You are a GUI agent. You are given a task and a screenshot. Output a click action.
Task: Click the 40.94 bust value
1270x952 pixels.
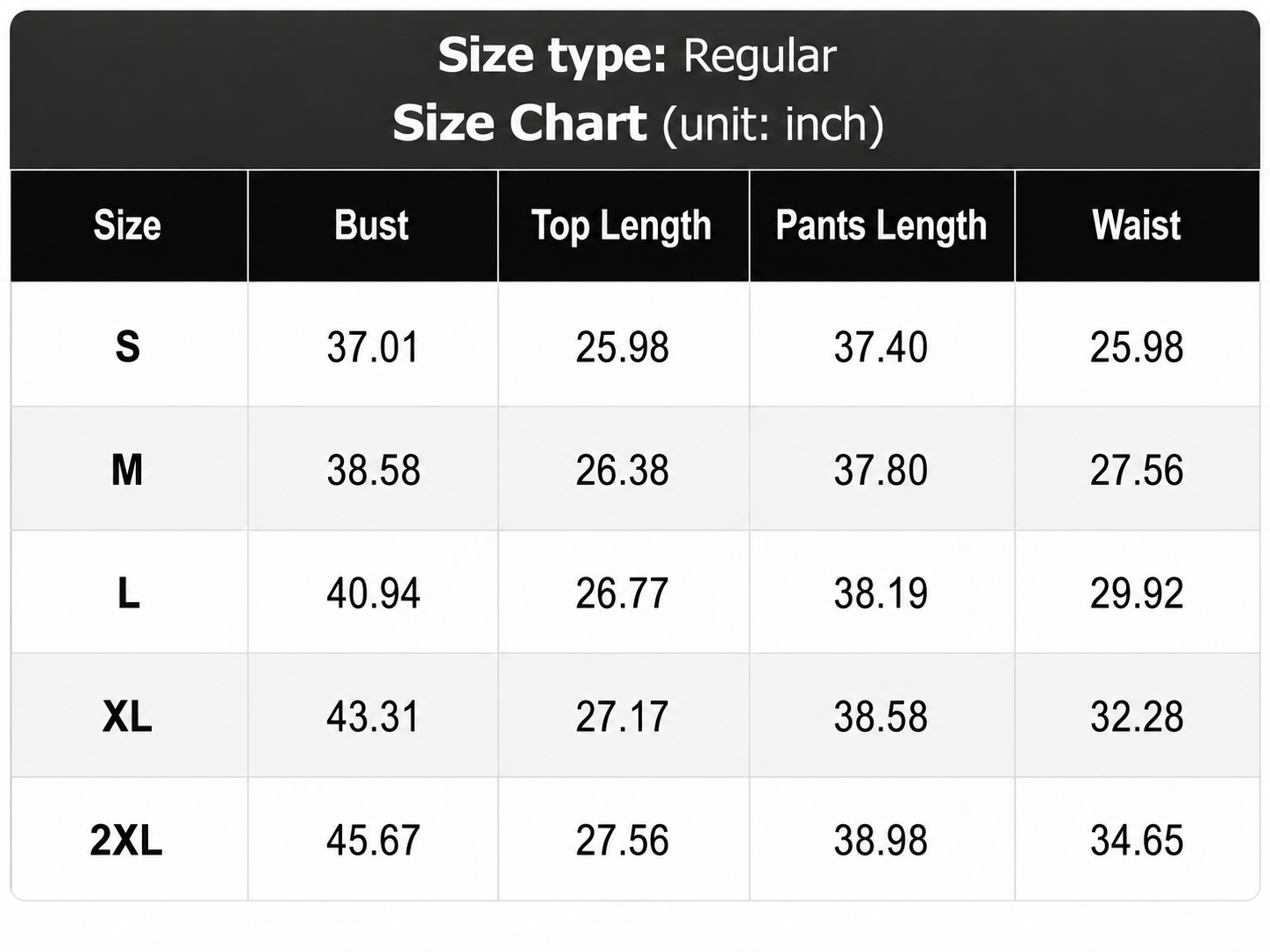374,593
